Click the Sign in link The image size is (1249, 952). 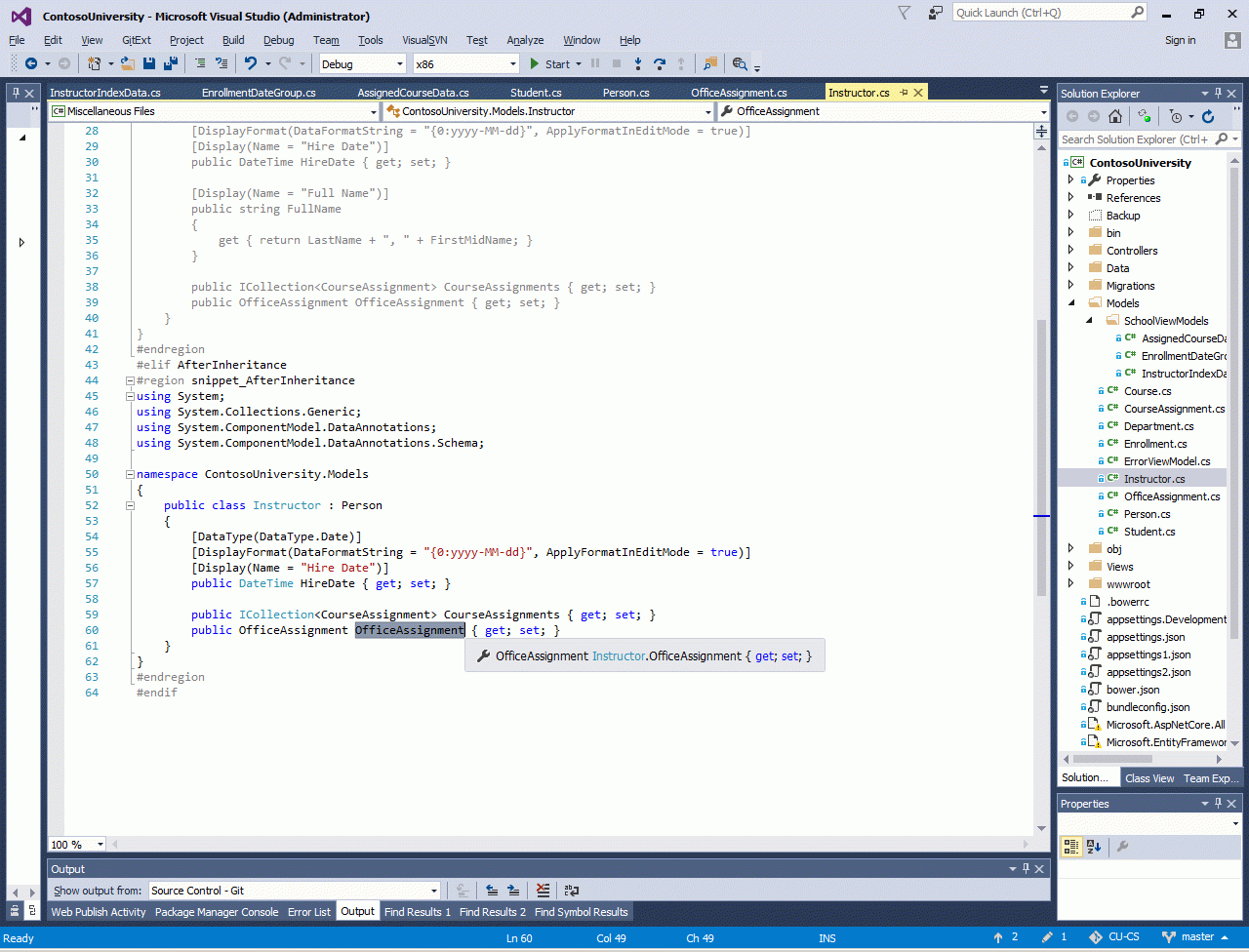click(1180, 40)
